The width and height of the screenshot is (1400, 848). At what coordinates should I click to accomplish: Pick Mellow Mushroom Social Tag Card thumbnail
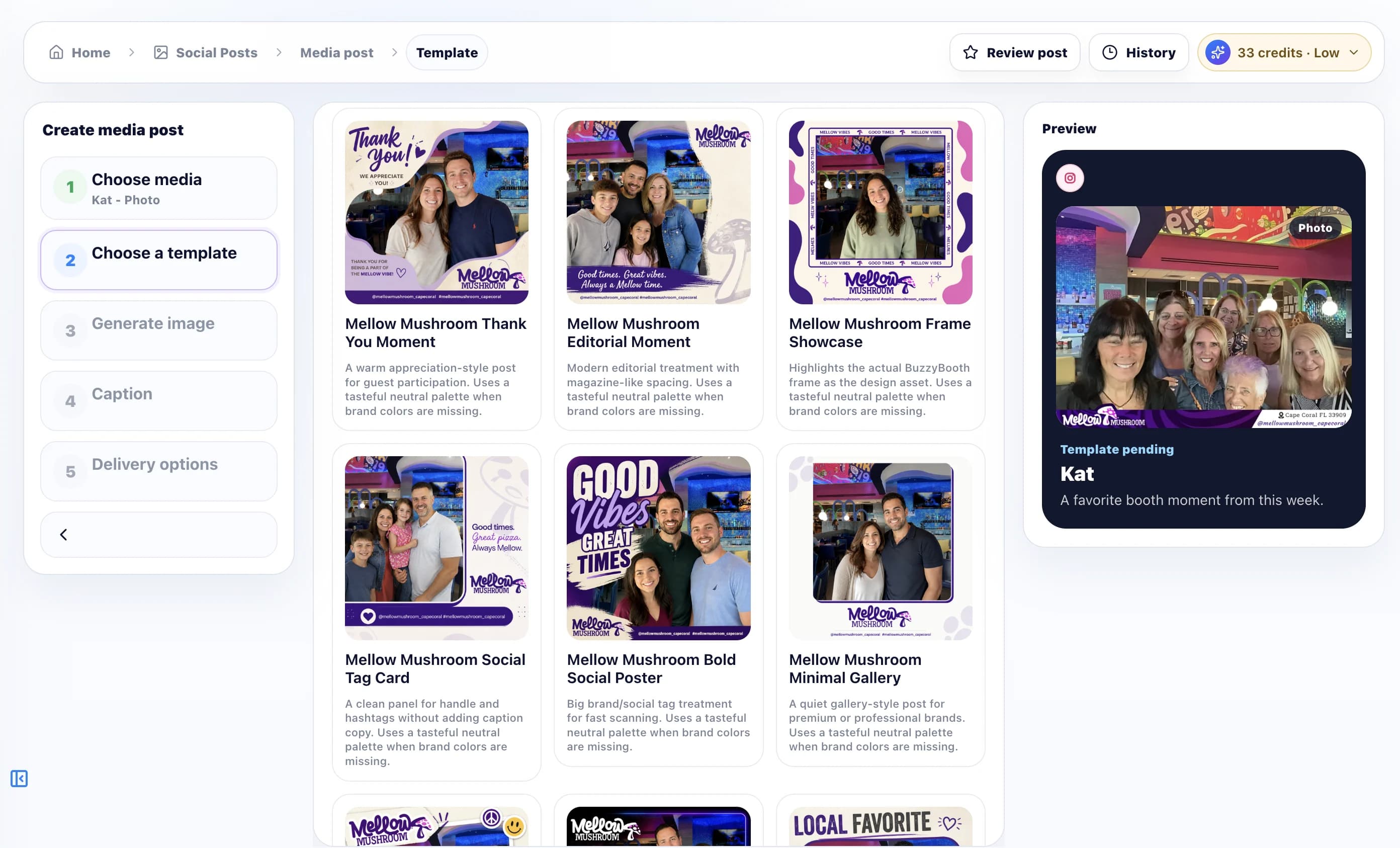pyautogui.click(x=436, y=548)
